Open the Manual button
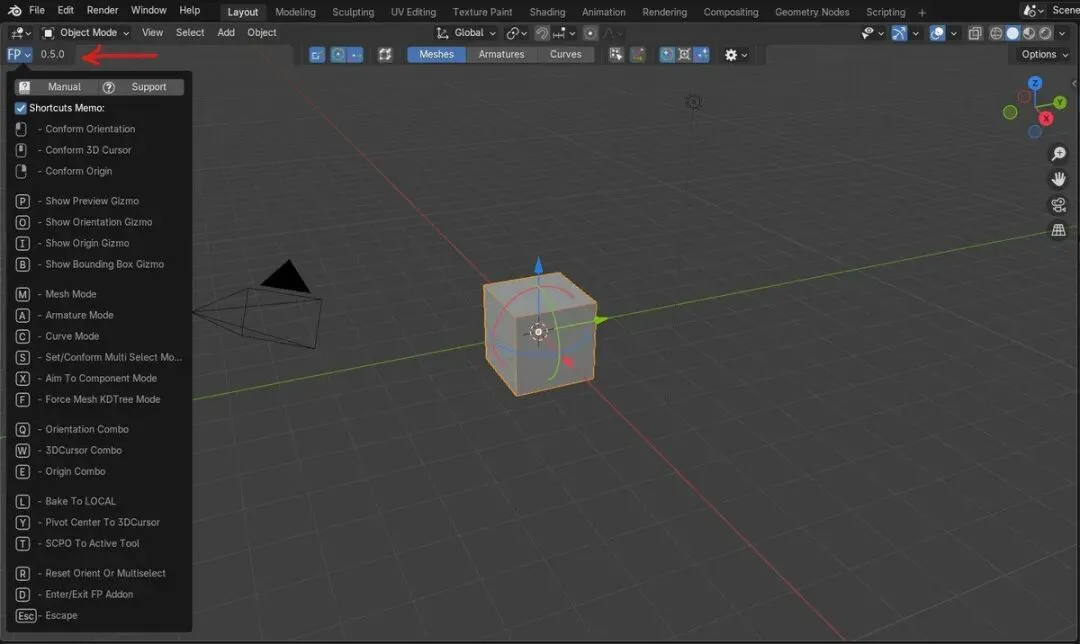The width and height of the screenshot is (1080, 644). [x=57, y=87]
